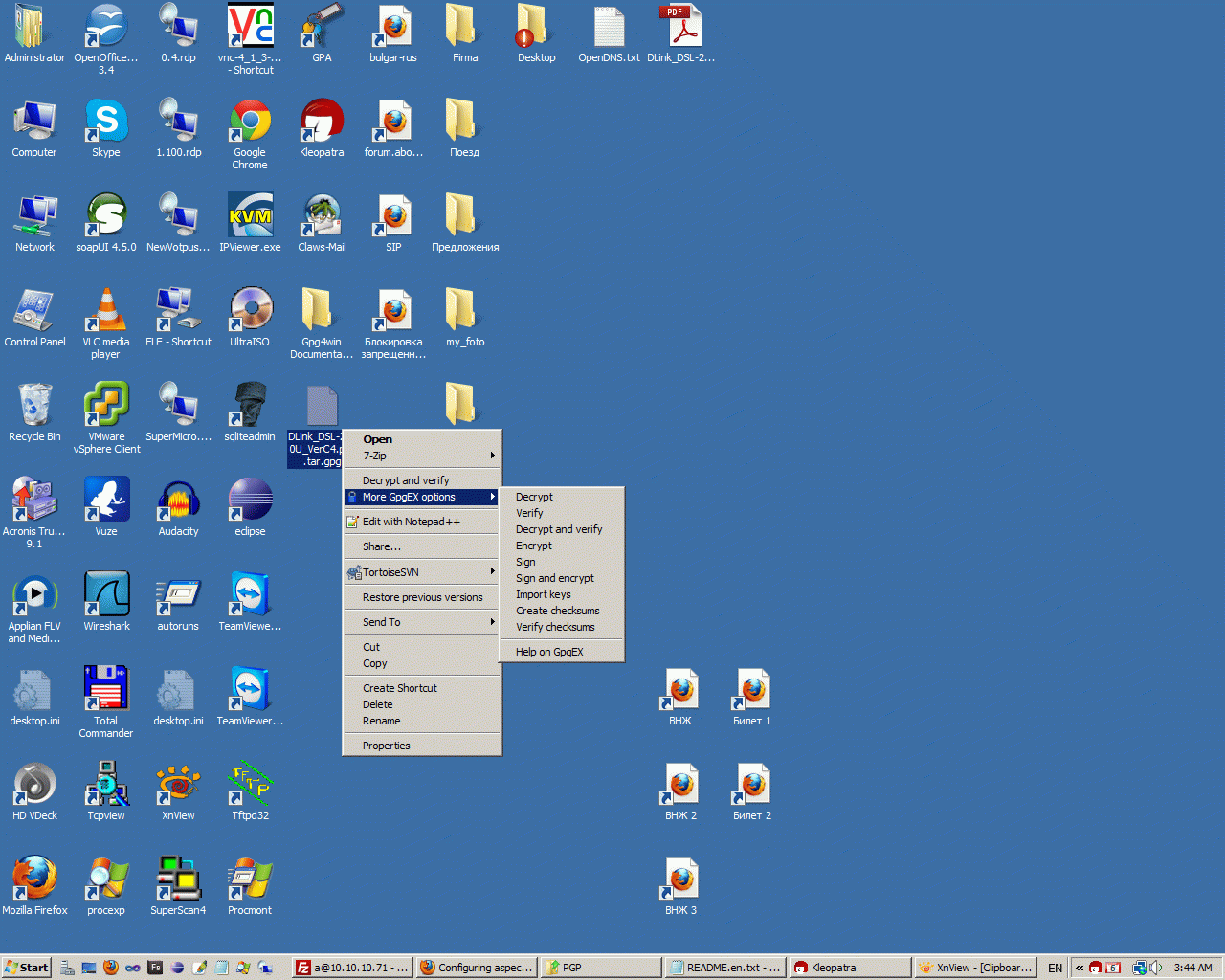Screen dimensions: 1225x980
Task: Click Delete in the context menu
Action: pos(422,704)
